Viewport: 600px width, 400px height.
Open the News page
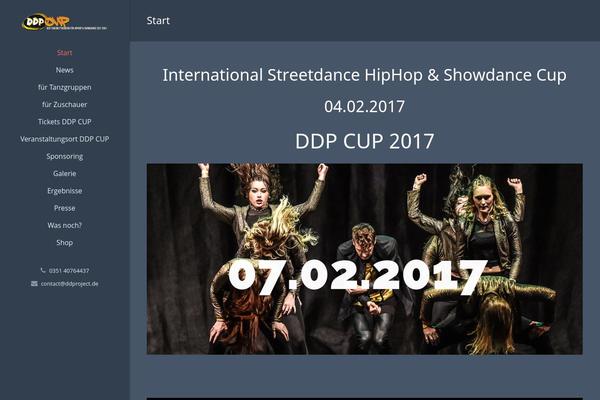64,70
